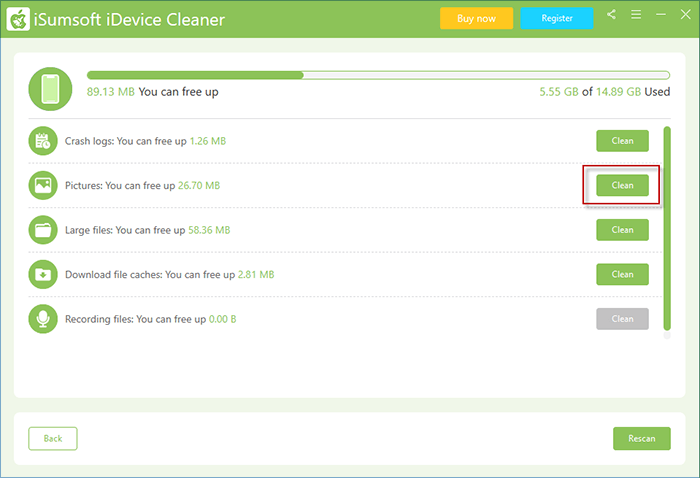Clean the Crash logs
Viewport: 700px width, 478px height.
coord(622,141)
